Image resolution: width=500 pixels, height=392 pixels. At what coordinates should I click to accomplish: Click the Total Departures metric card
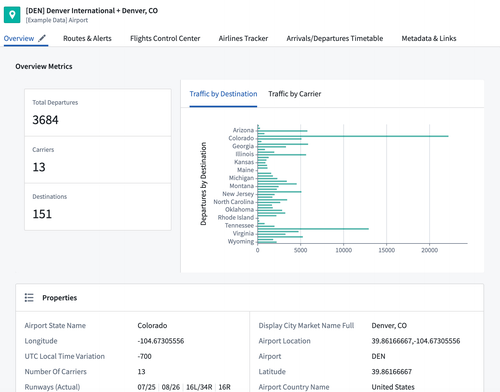coord(98,113)
